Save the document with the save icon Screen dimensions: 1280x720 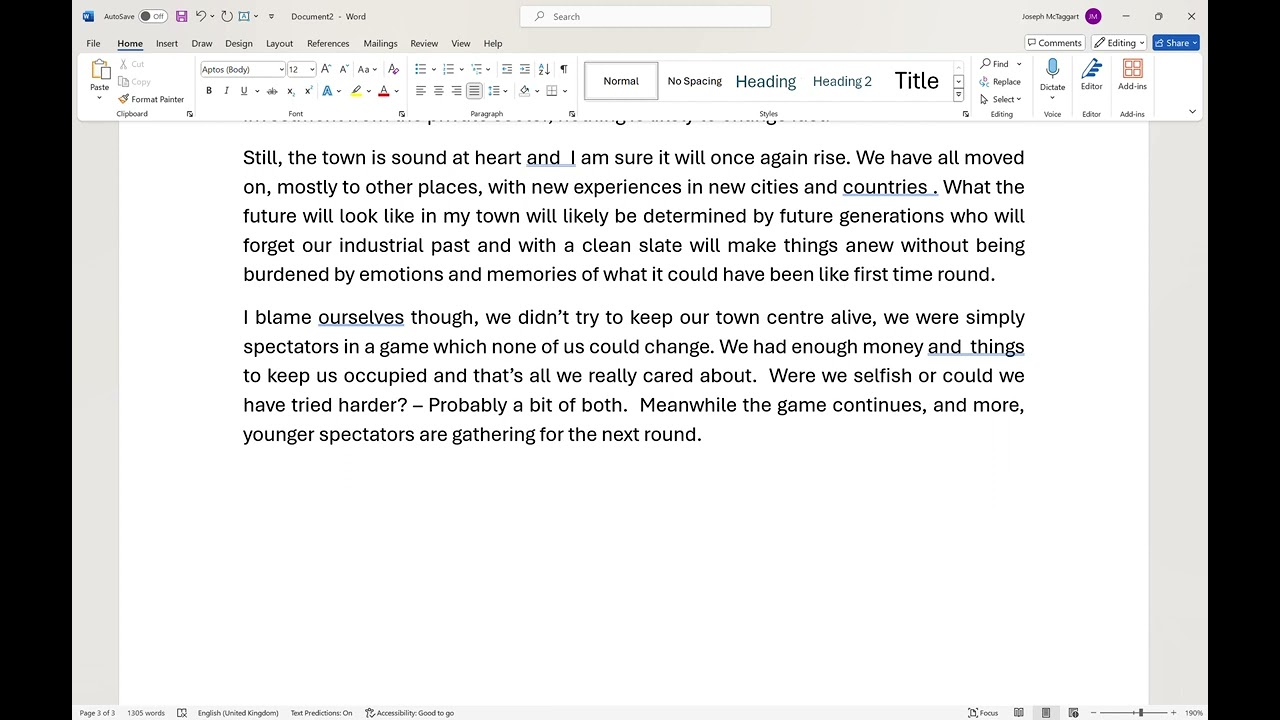click(x=181, y=16)
